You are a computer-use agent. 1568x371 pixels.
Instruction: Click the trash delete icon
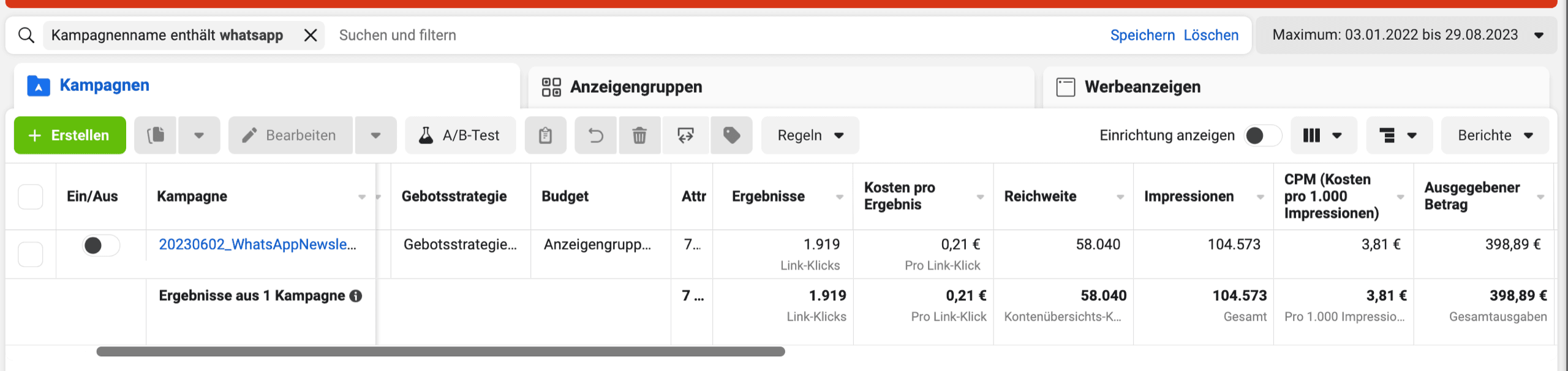(x=639, y=135)
